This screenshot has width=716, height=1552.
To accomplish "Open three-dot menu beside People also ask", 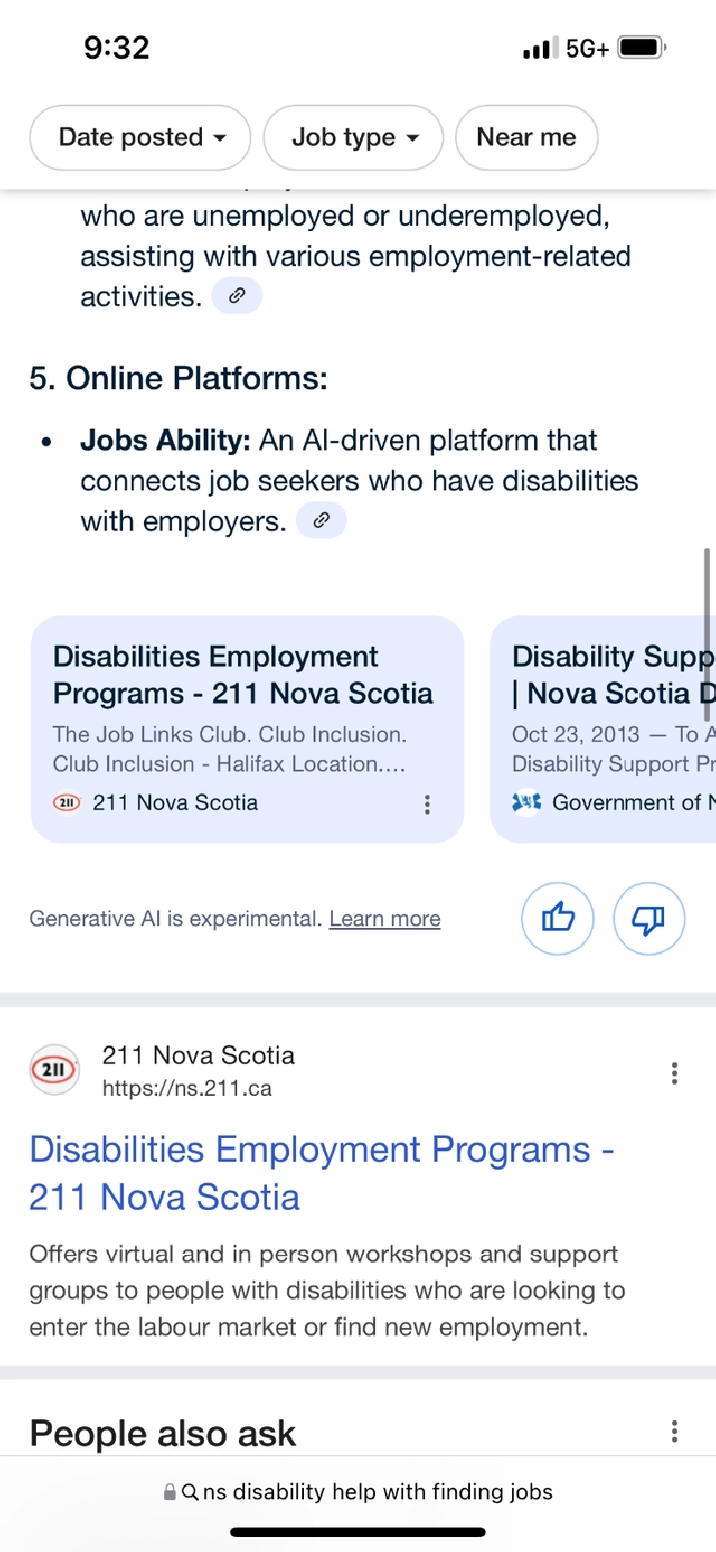I will [674, 1431].
